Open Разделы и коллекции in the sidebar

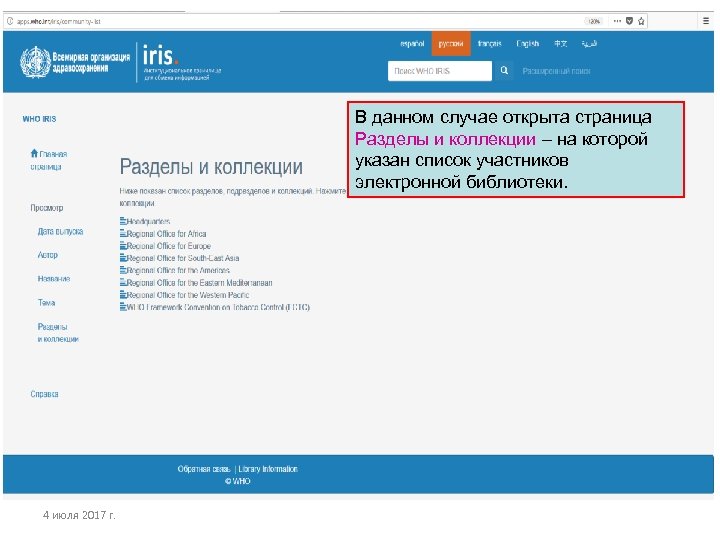pyautogui.click(x=58, y=333)
